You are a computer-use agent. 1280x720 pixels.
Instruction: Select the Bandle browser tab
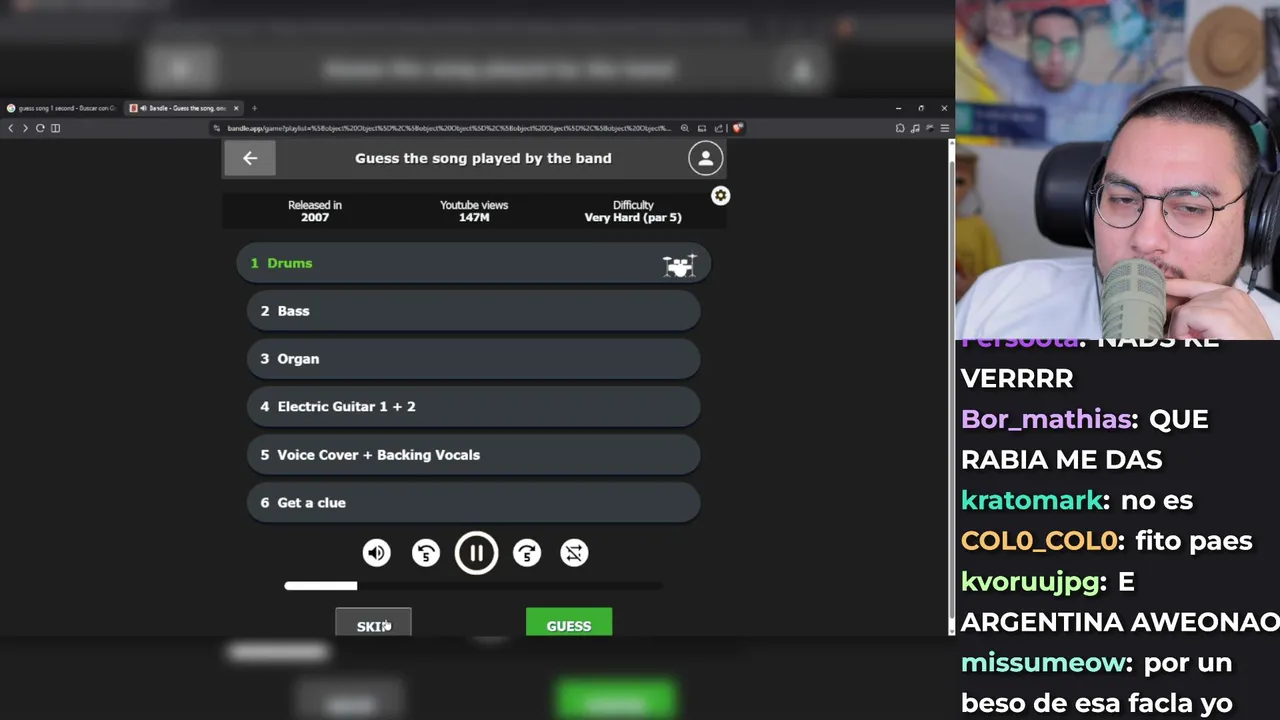[182, 108]
